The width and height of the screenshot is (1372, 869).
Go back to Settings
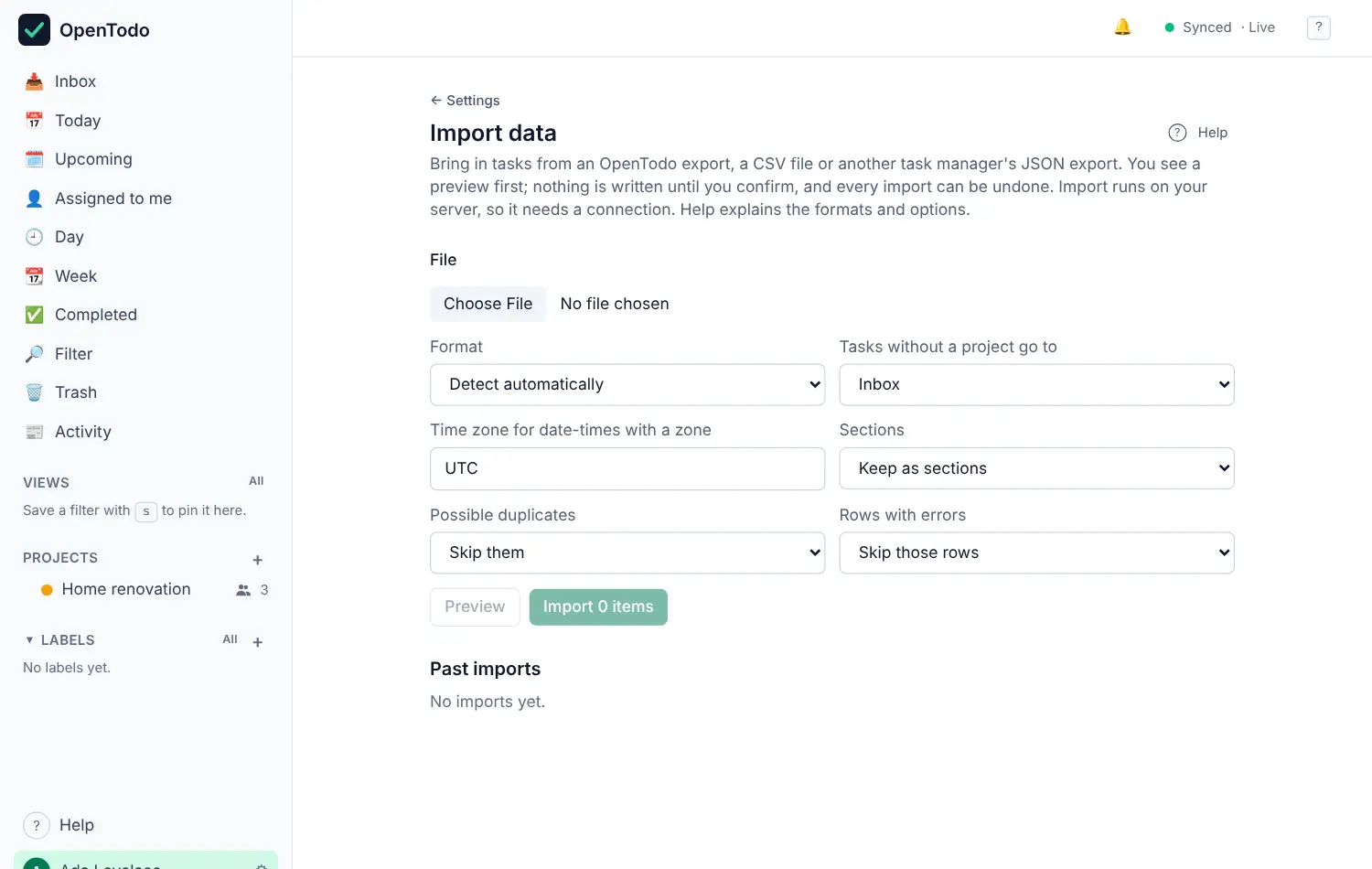[x=465, y=101]
